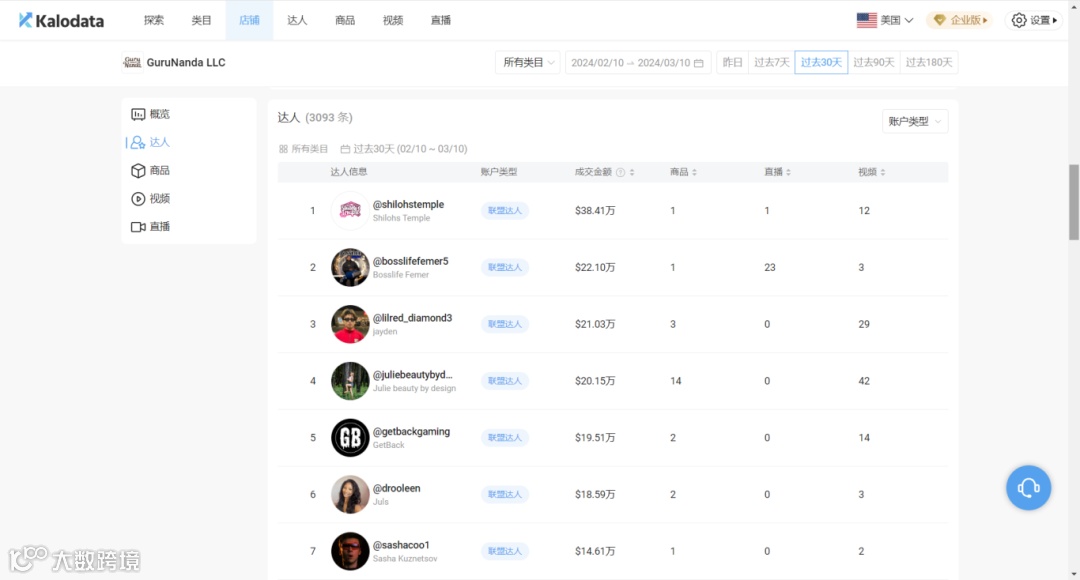The image size is (1080, 580).
Task: Go to 直播 top nav tab
Action: [441, 21]
